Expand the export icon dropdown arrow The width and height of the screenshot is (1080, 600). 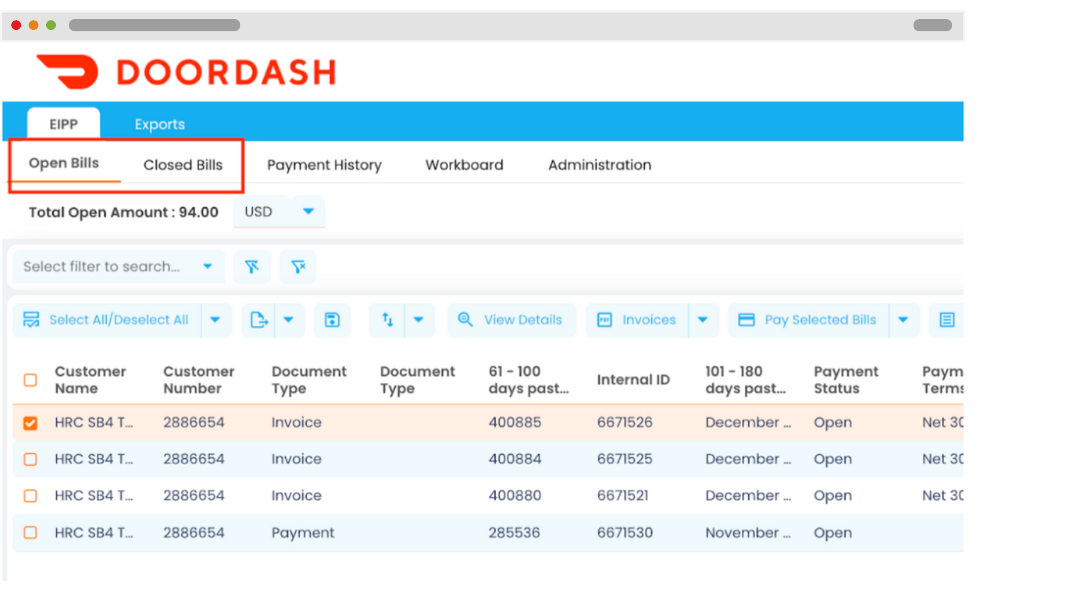tap(289, 320)
